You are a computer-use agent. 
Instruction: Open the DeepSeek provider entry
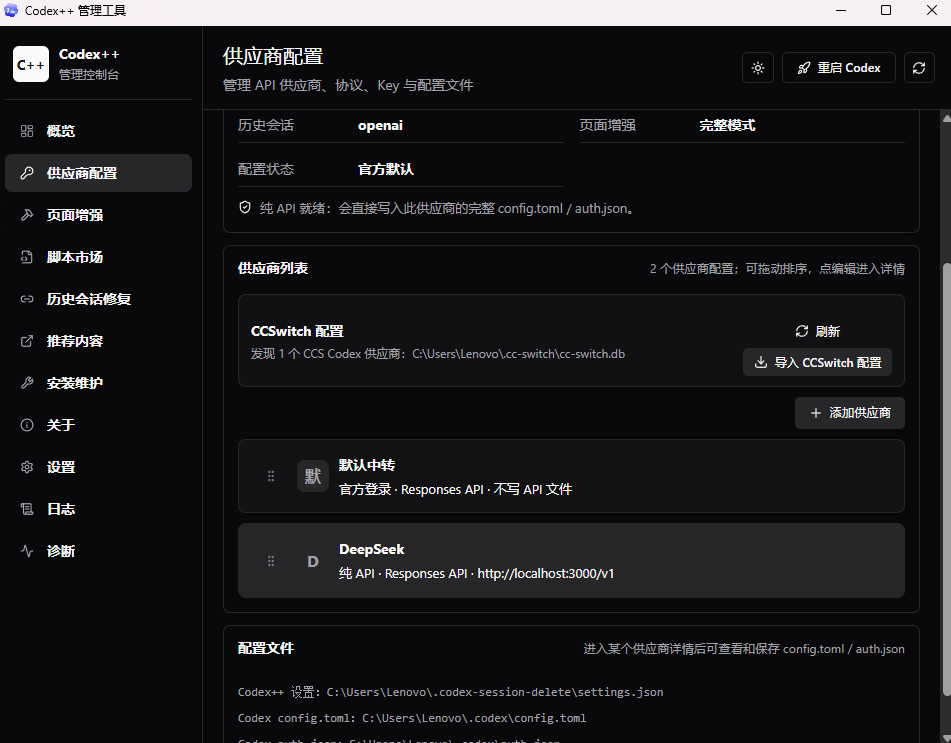click(571, 560)
